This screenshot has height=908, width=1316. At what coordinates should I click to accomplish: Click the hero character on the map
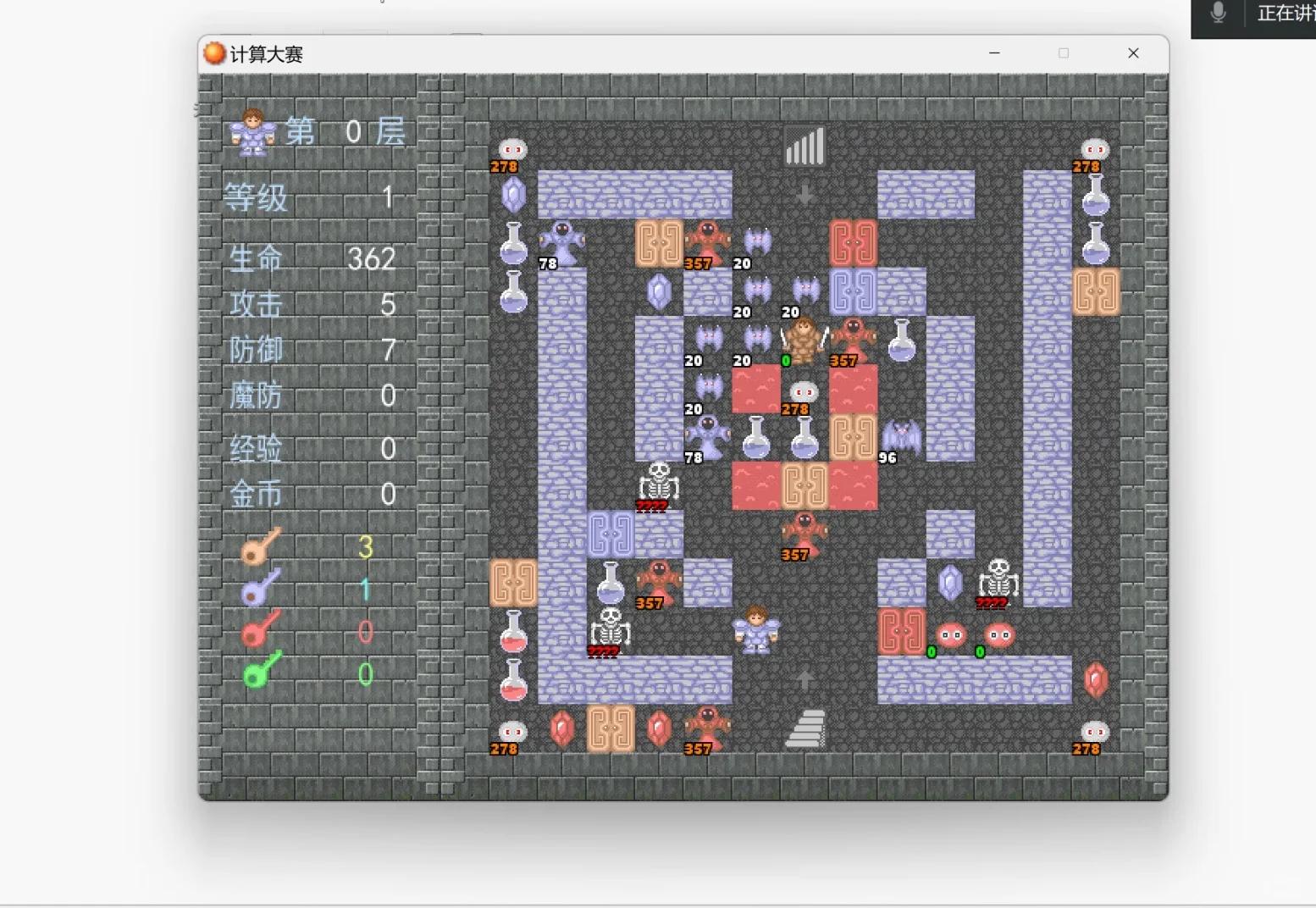click(x=755, y=631)
